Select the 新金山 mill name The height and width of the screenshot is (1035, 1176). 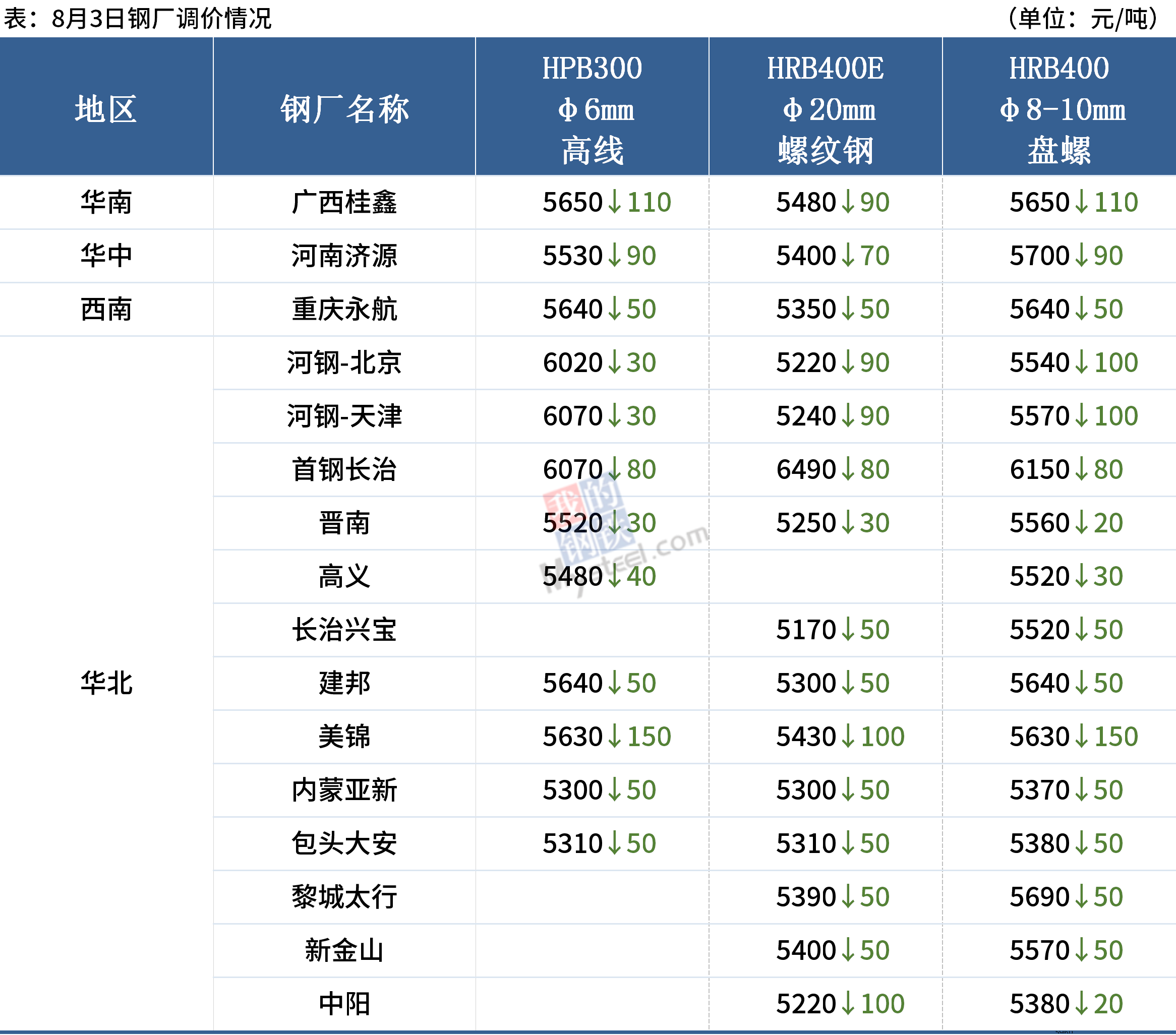pyautogui.click(x=344, y=950)
